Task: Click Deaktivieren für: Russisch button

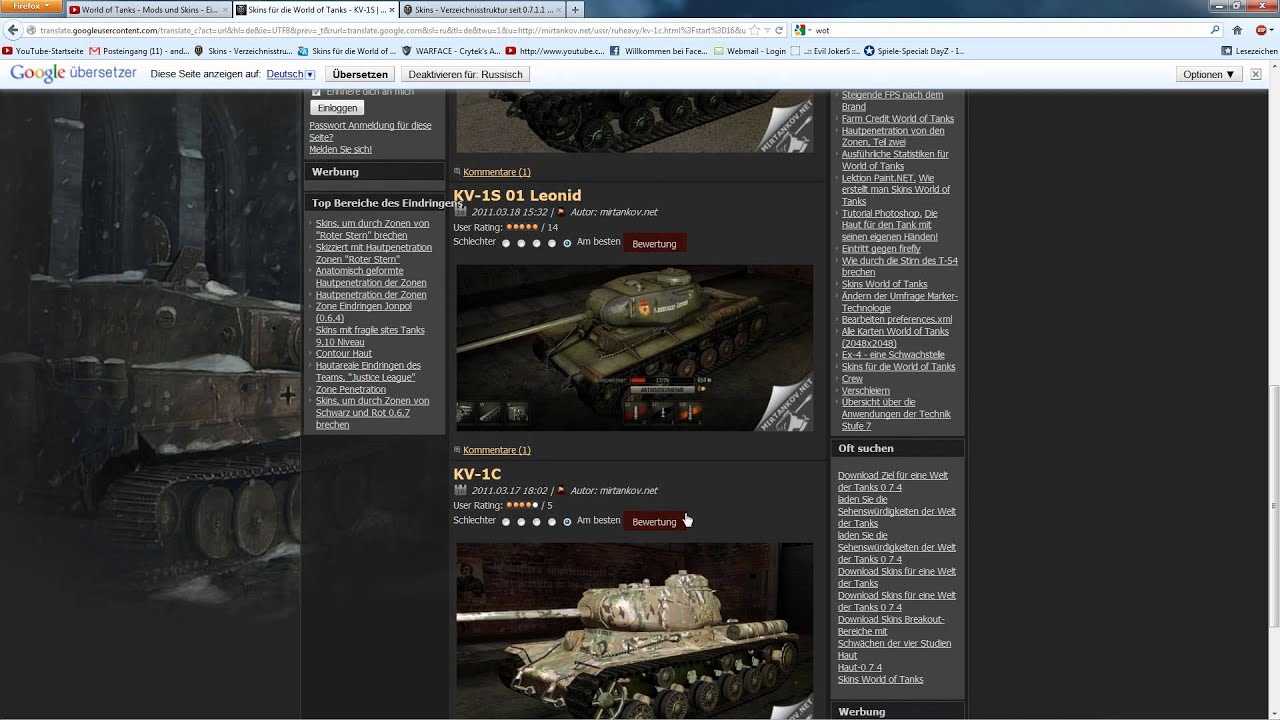Action: click(465, 74)
